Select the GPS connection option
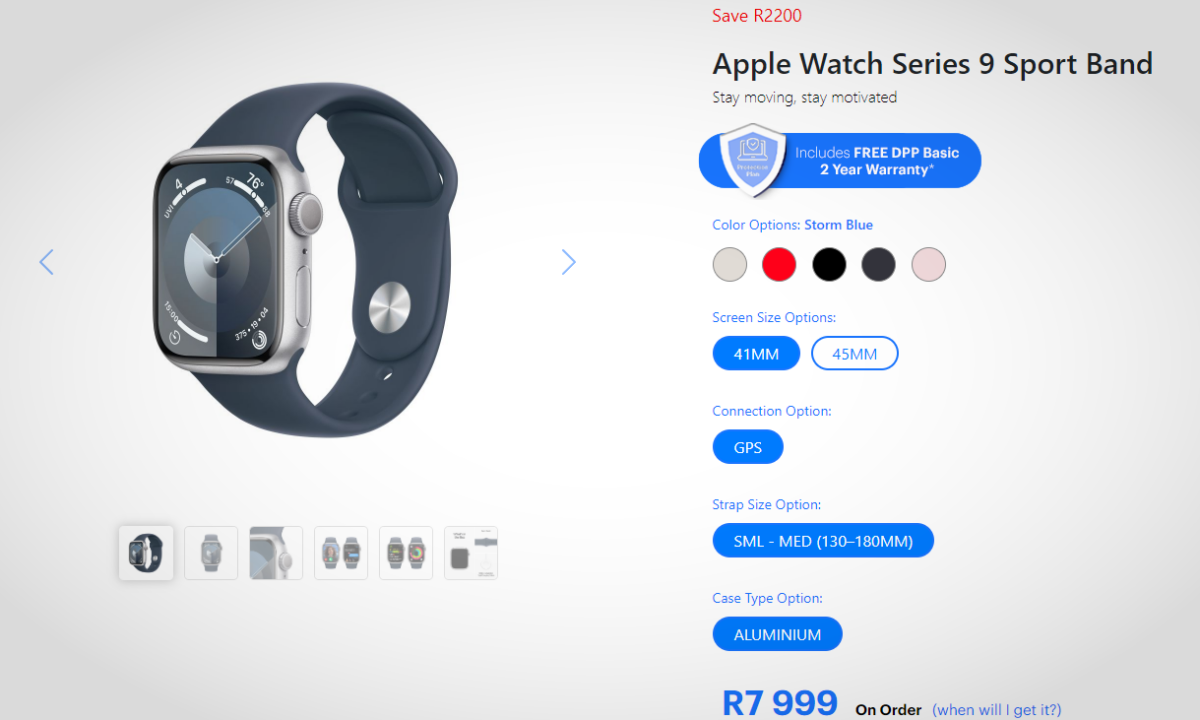The width and height of the screenshot is (1200, 720). tap(748, 447)
